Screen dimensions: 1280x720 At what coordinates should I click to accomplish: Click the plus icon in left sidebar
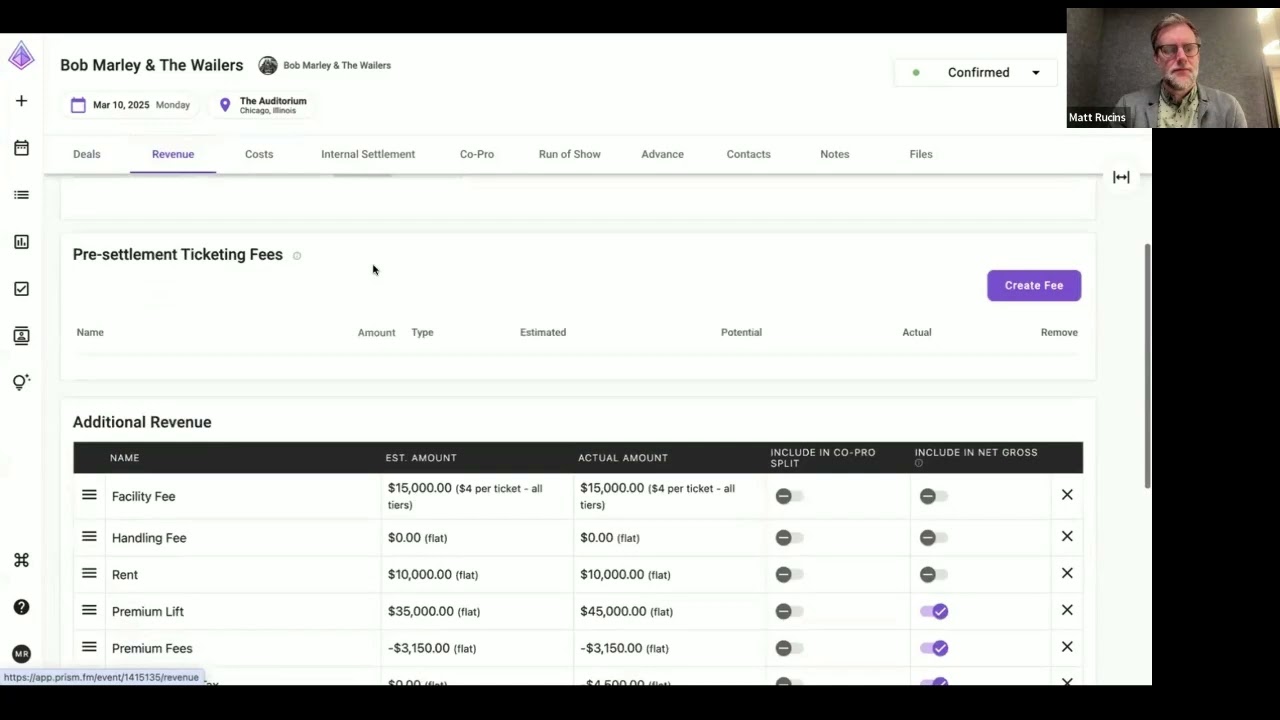21,101
